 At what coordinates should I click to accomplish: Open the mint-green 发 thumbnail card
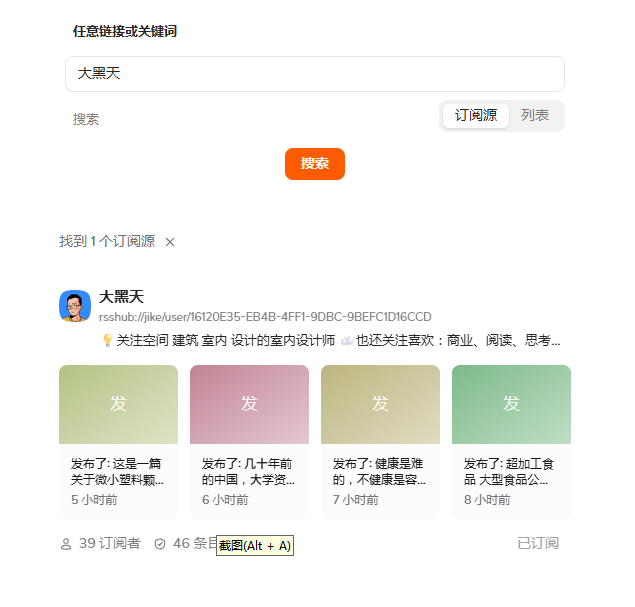pyautogui.click(x=511, y=404)
